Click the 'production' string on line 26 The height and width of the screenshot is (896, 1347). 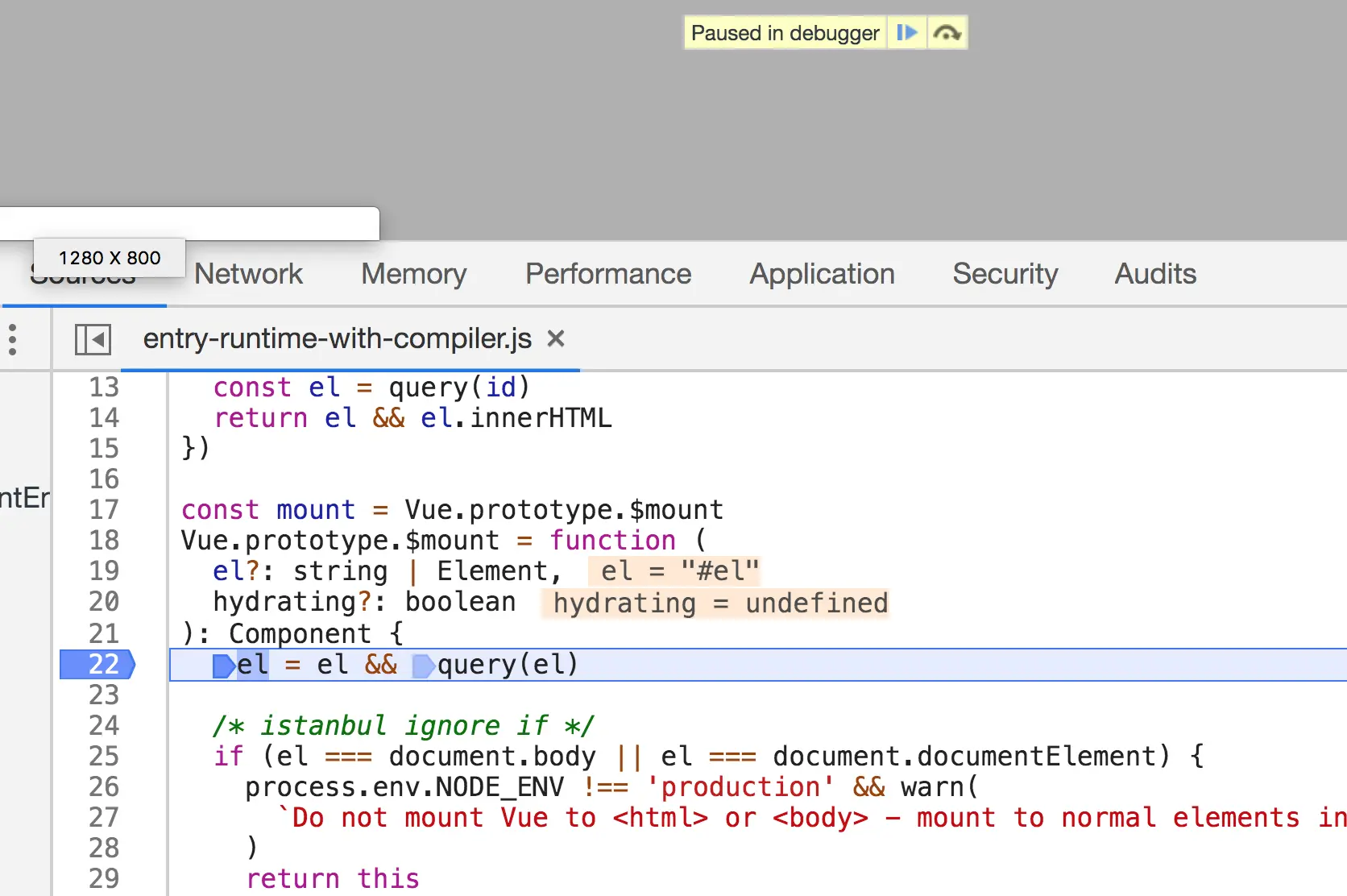(740, 787)
